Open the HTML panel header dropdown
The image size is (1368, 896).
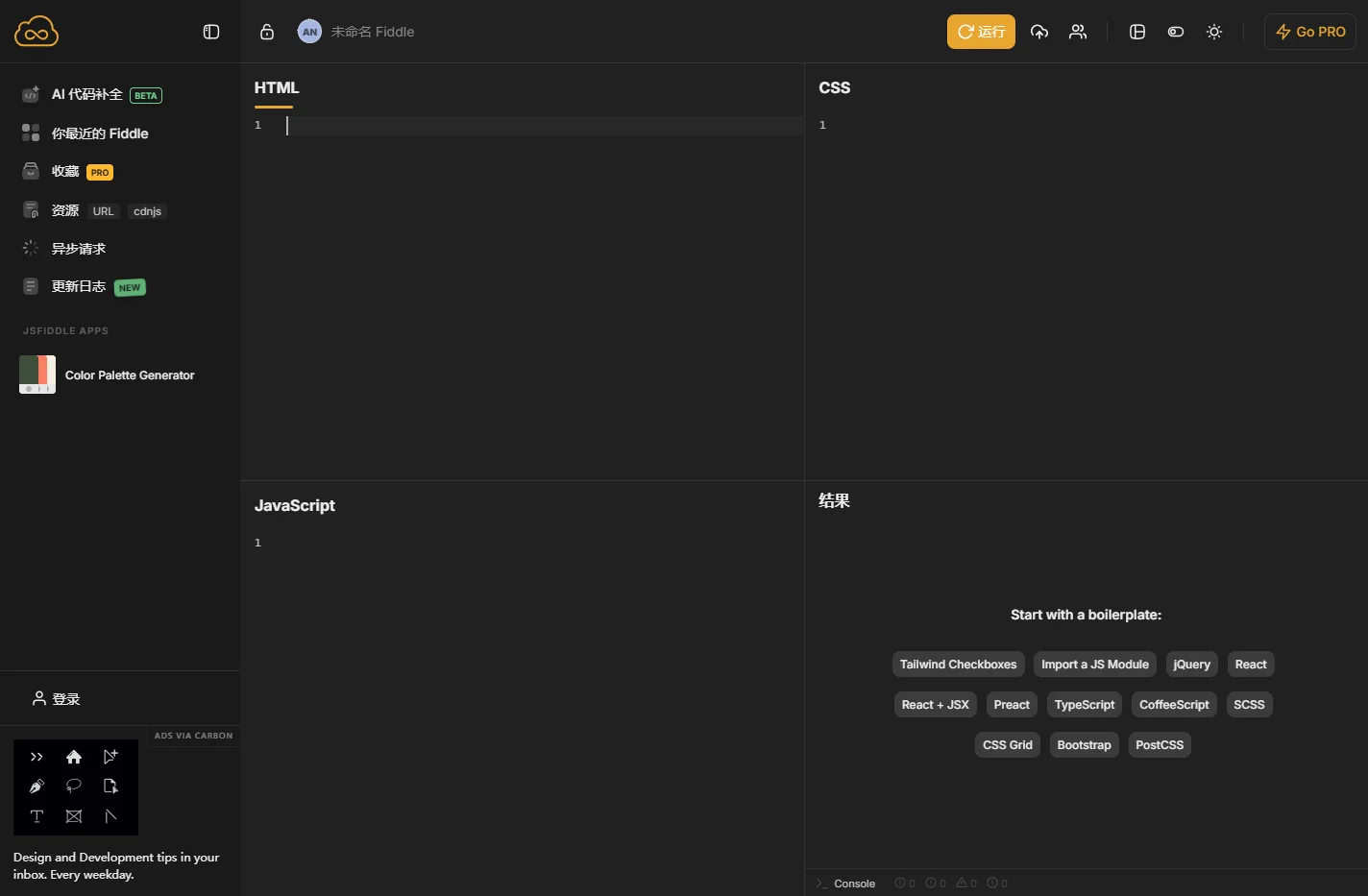(277, 87)
